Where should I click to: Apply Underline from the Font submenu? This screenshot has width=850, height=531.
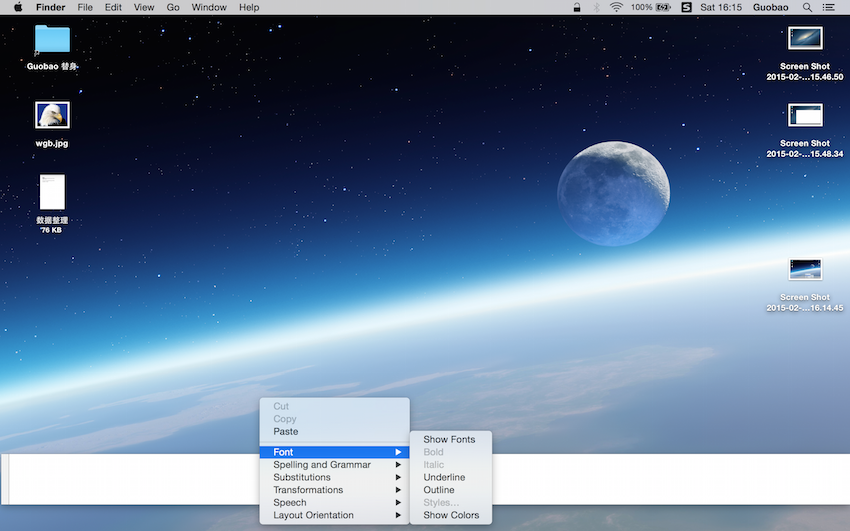click(444, 477)
